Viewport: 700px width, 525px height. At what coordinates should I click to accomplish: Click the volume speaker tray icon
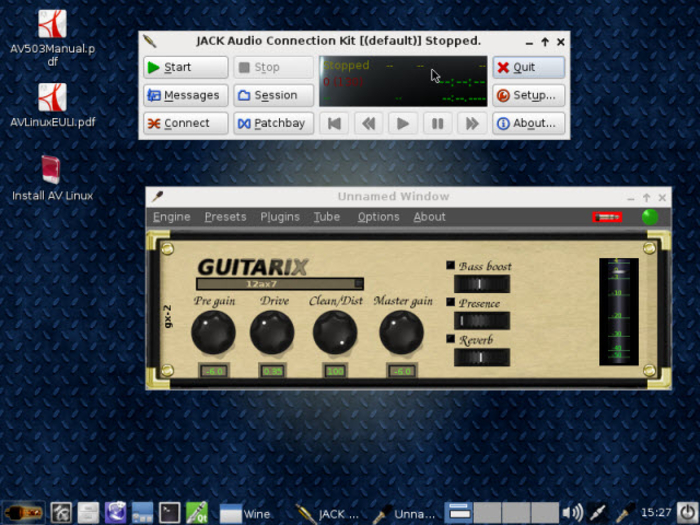tap(572, 513)
